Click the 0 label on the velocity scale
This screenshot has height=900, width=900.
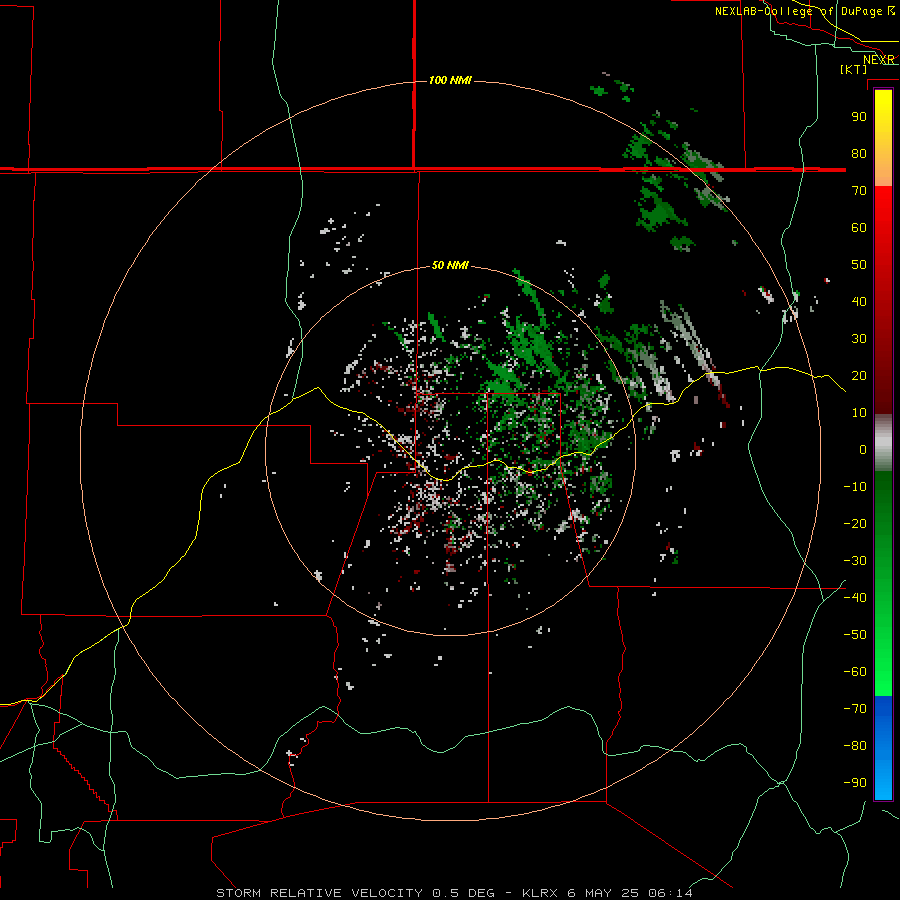pos(863,449)
